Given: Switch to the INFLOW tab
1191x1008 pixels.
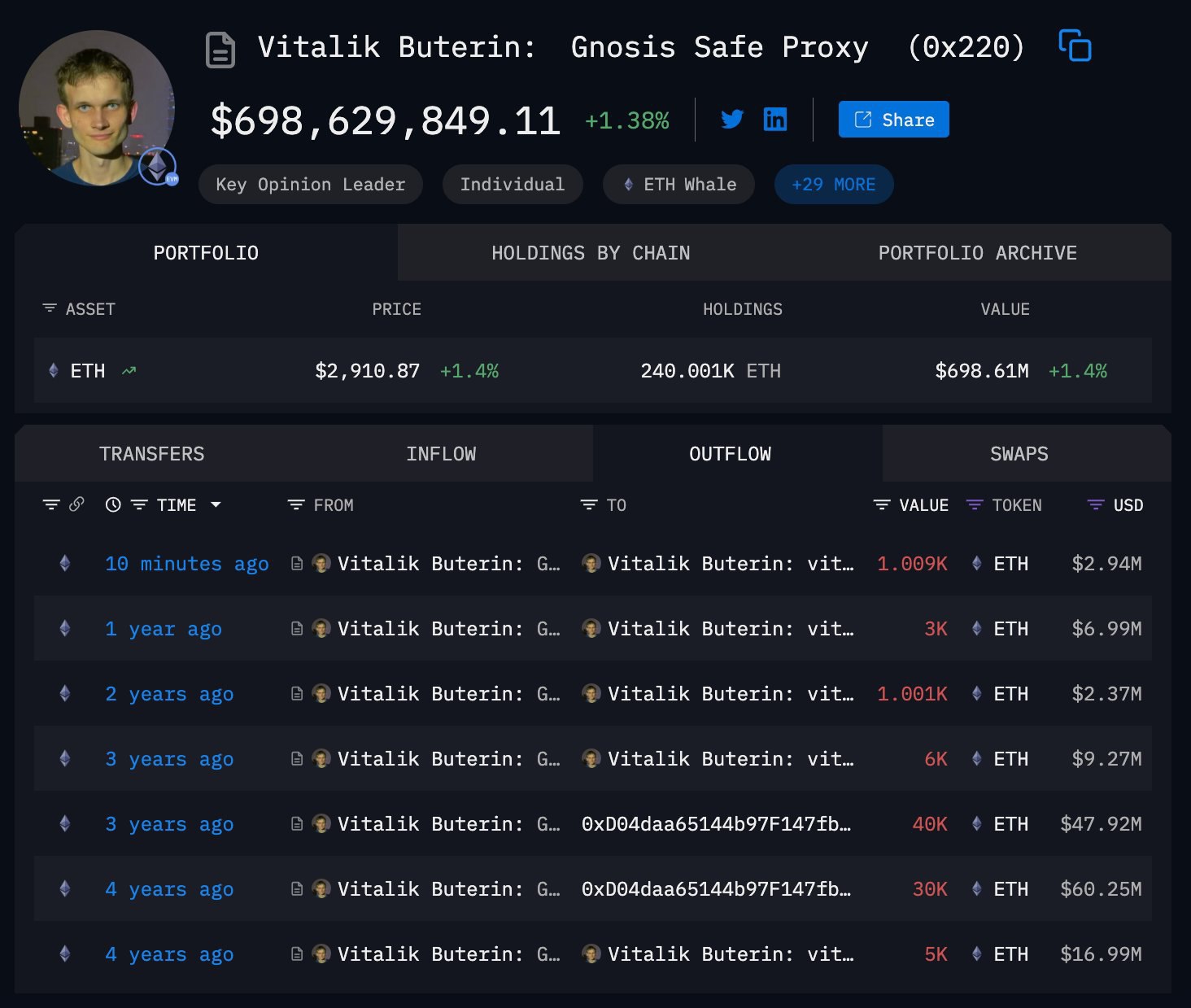Looking at the screenshot, I should pyautogui.click(x=441, y=454).
